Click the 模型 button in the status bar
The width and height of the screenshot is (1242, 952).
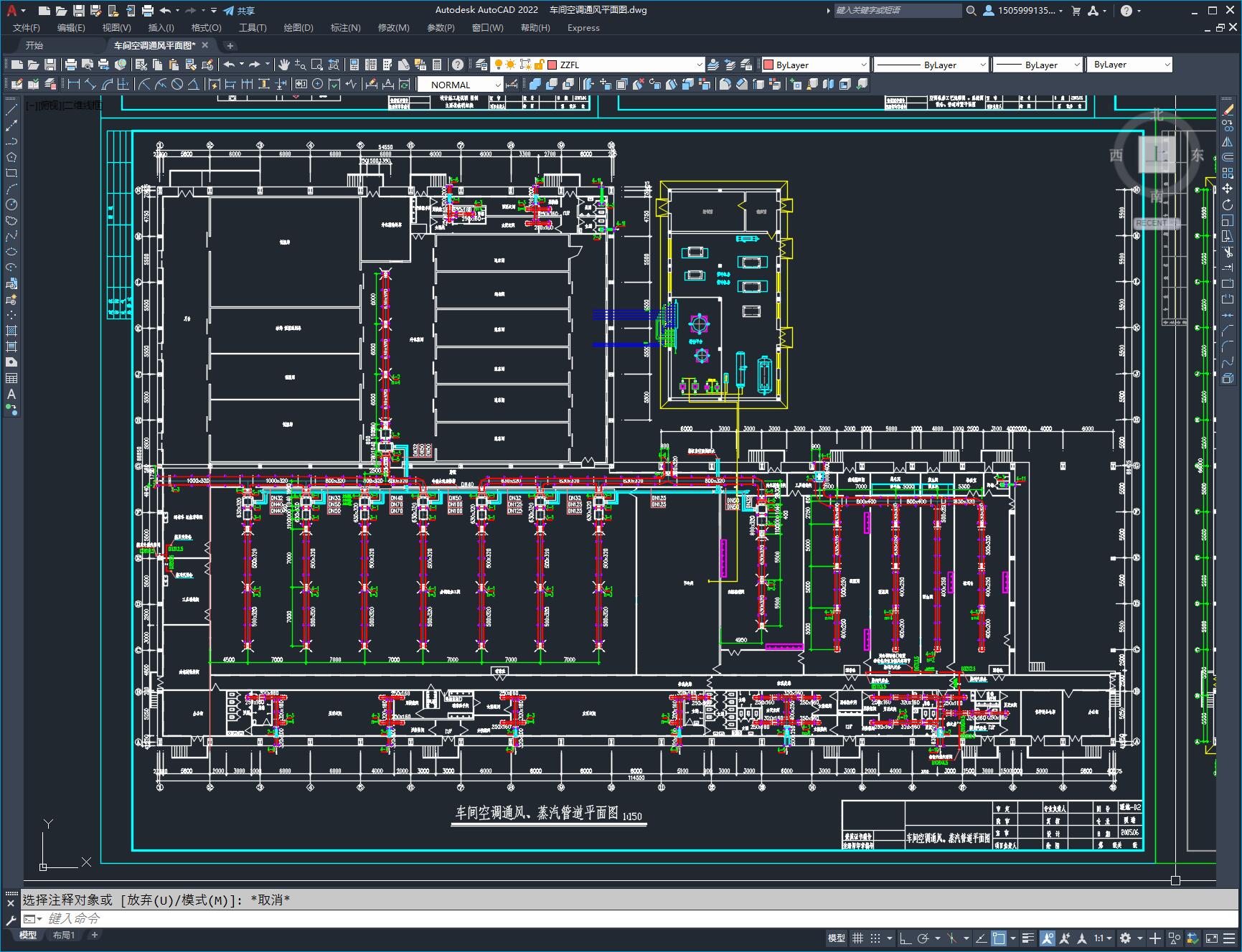(x=837, y=938)
